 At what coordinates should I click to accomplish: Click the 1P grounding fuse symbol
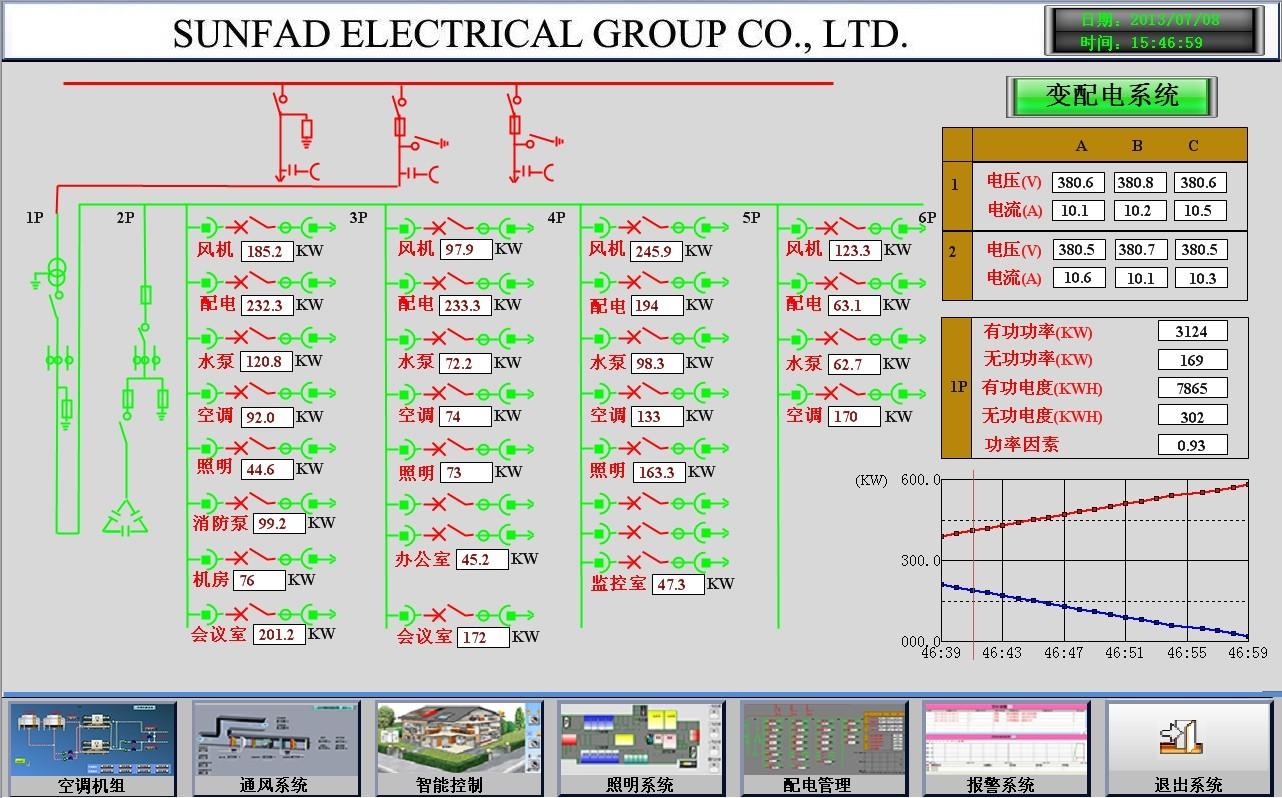[66, 409]
